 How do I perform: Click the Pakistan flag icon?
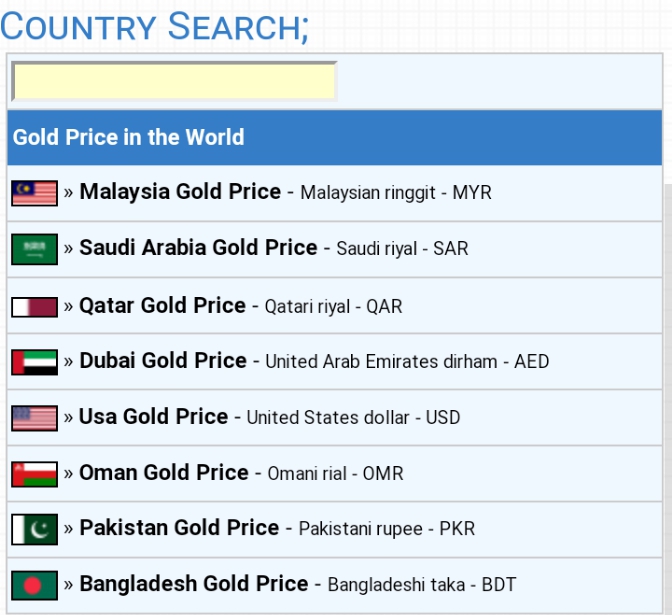pyautogui.click(x=34, y=529)
